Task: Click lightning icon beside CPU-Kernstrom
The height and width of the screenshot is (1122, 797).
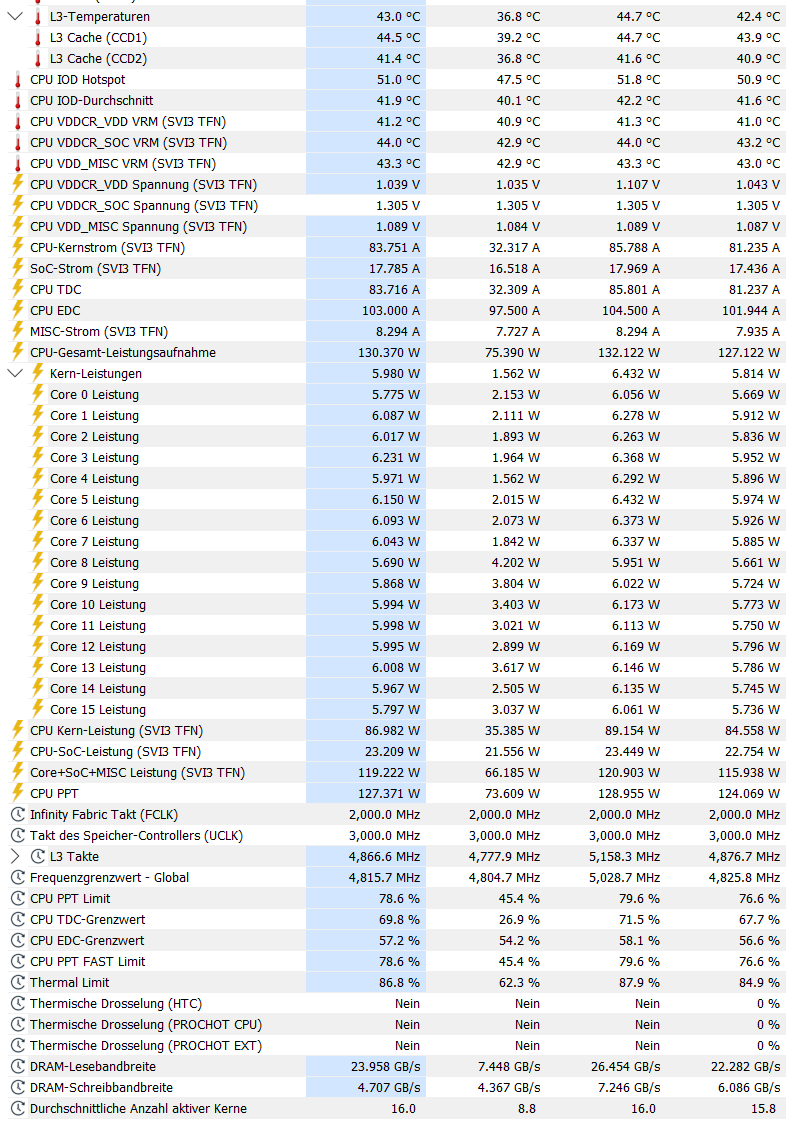Action: click(x=18, y=247)
